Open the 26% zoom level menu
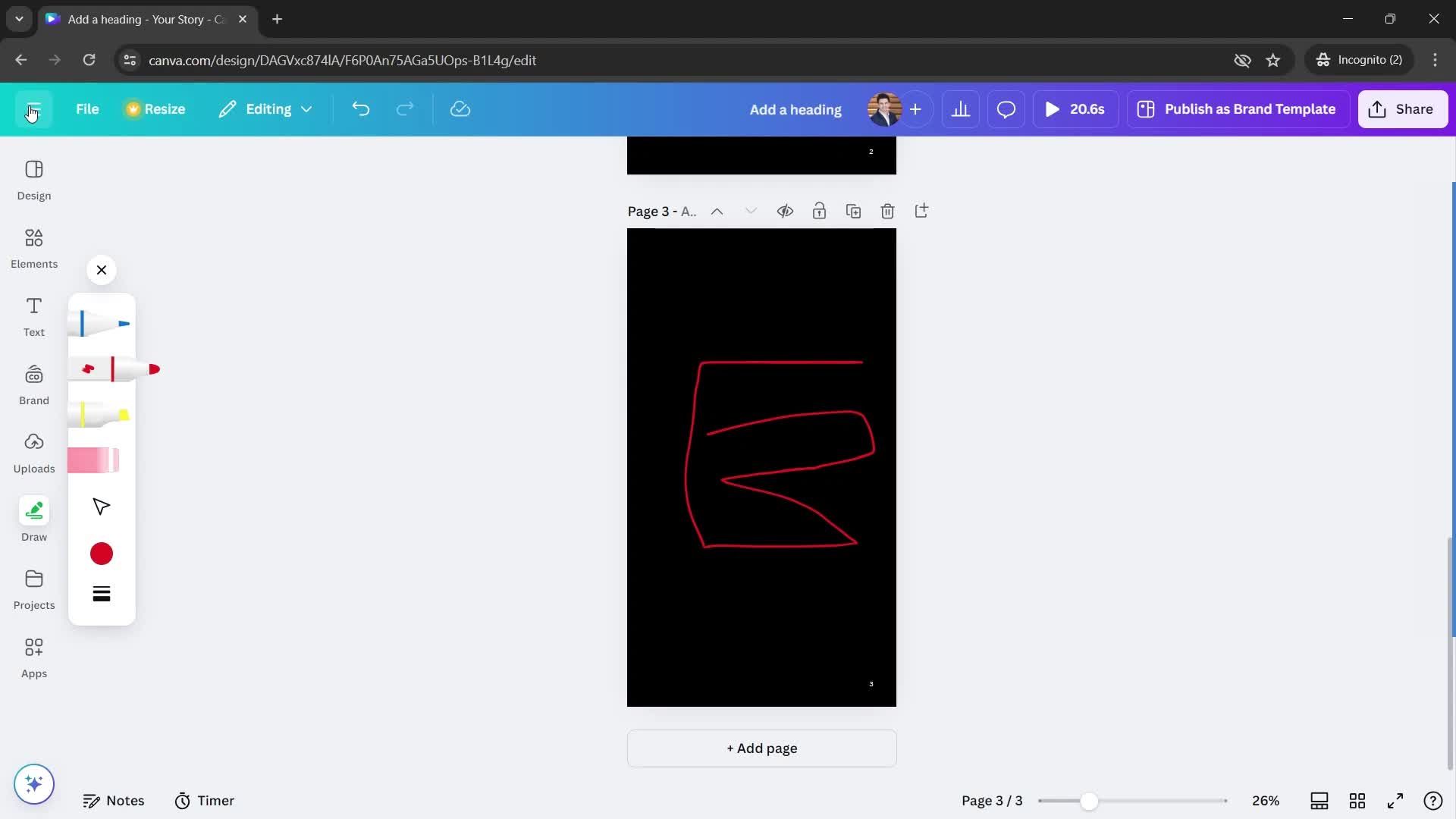Image resolution: width=1456 pixels, height=819 pixels. [x=1266, y=801]
